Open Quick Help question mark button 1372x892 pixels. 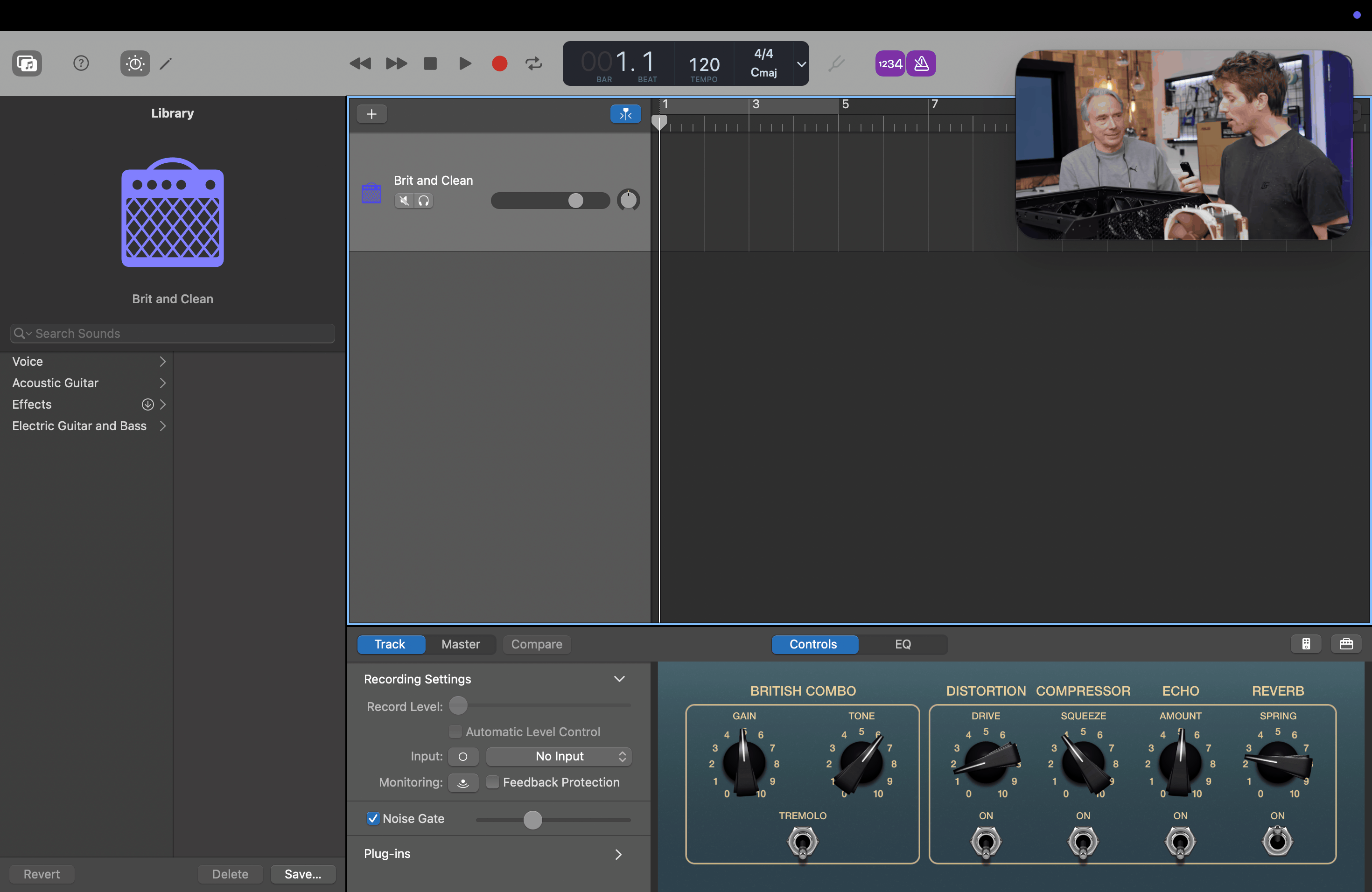[81, 63]
